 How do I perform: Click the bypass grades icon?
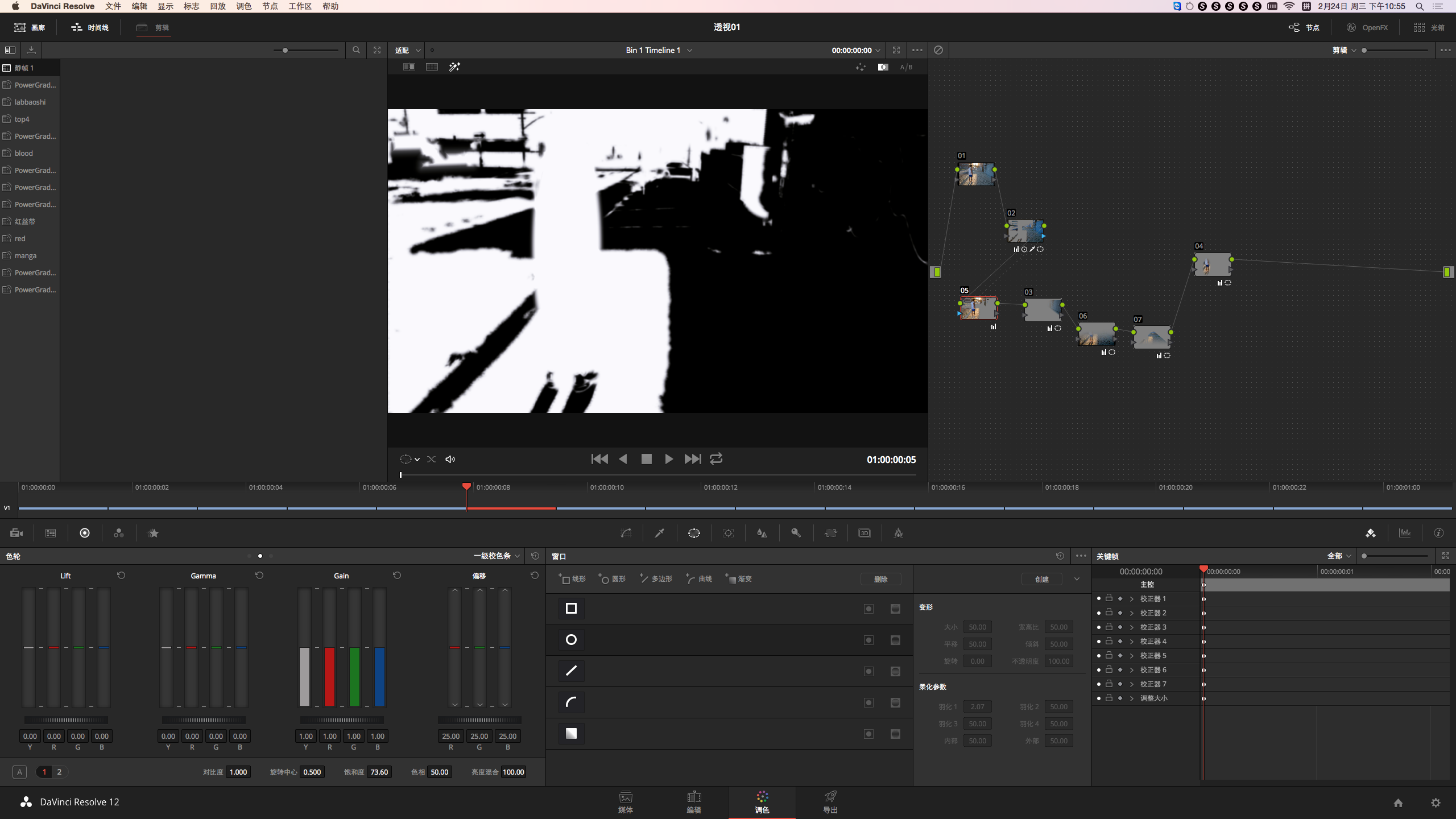coord(938,50)
